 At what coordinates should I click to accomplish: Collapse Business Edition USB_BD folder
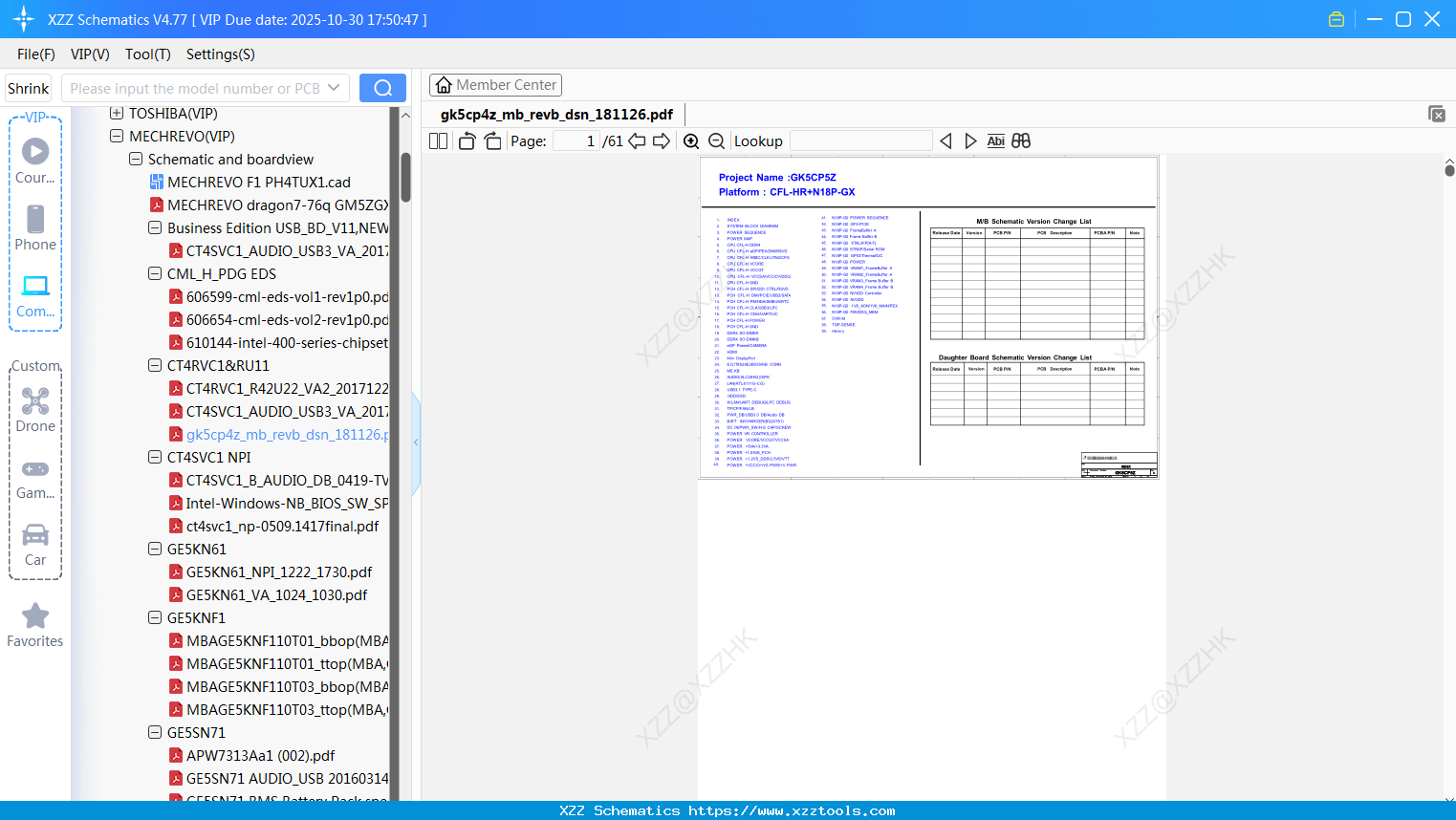click(155, 228)
